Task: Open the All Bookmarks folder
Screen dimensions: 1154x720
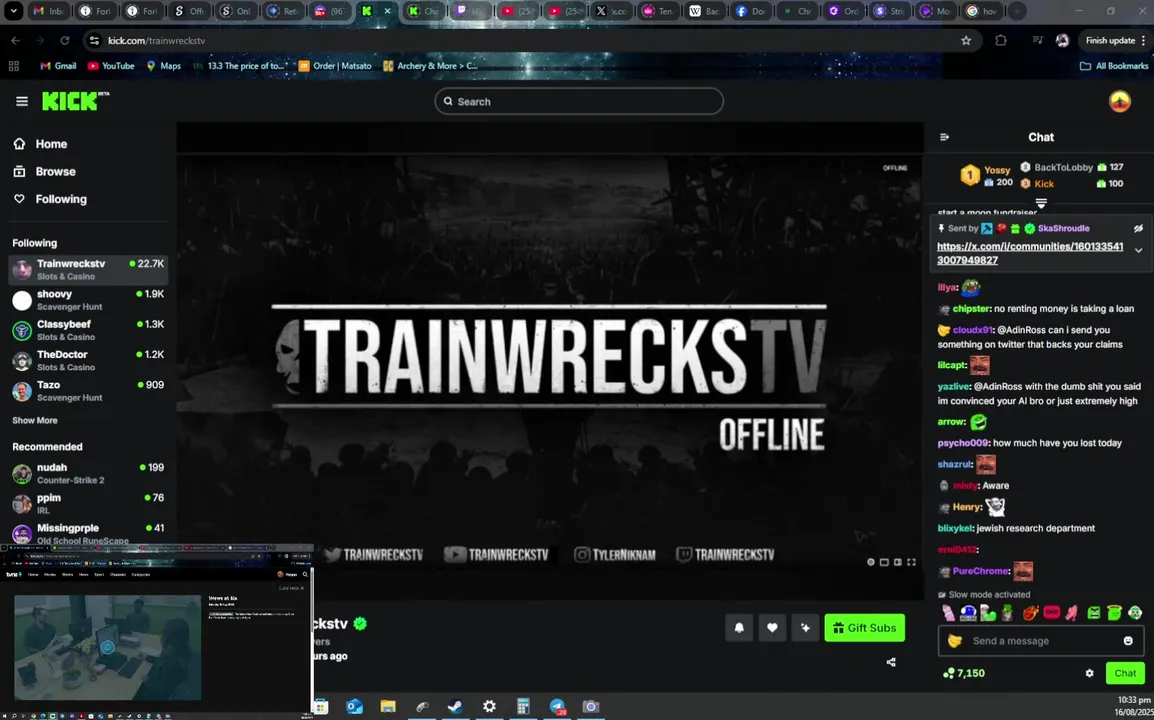Action: coord(1114,66)
